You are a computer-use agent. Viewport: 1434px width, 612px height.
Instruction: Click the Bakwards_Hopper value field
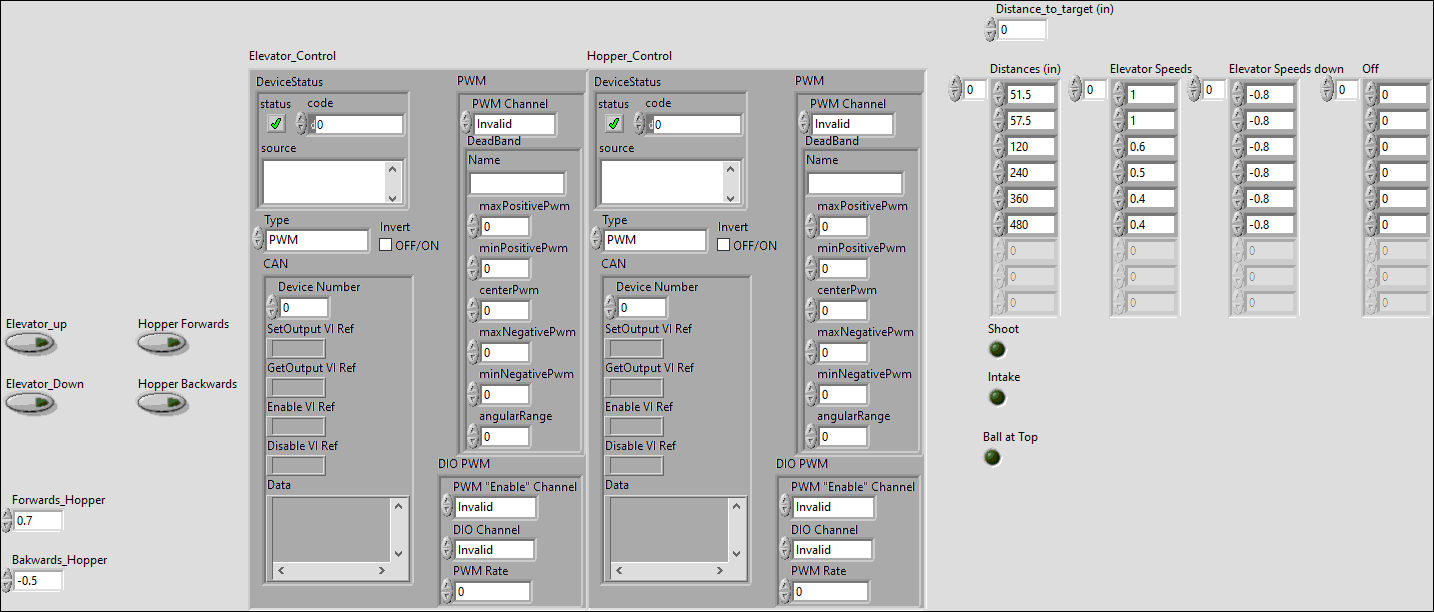[x=38, y=581]
